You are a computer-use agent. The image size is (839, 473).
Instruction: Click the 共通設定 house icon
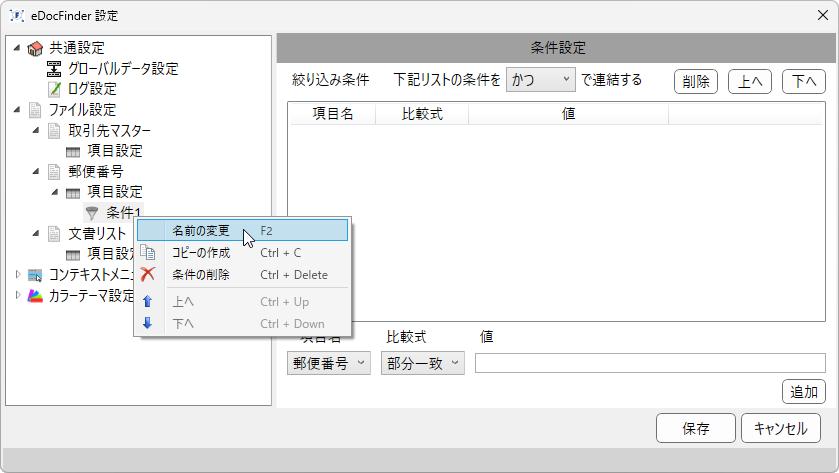[x=35, y=48]
